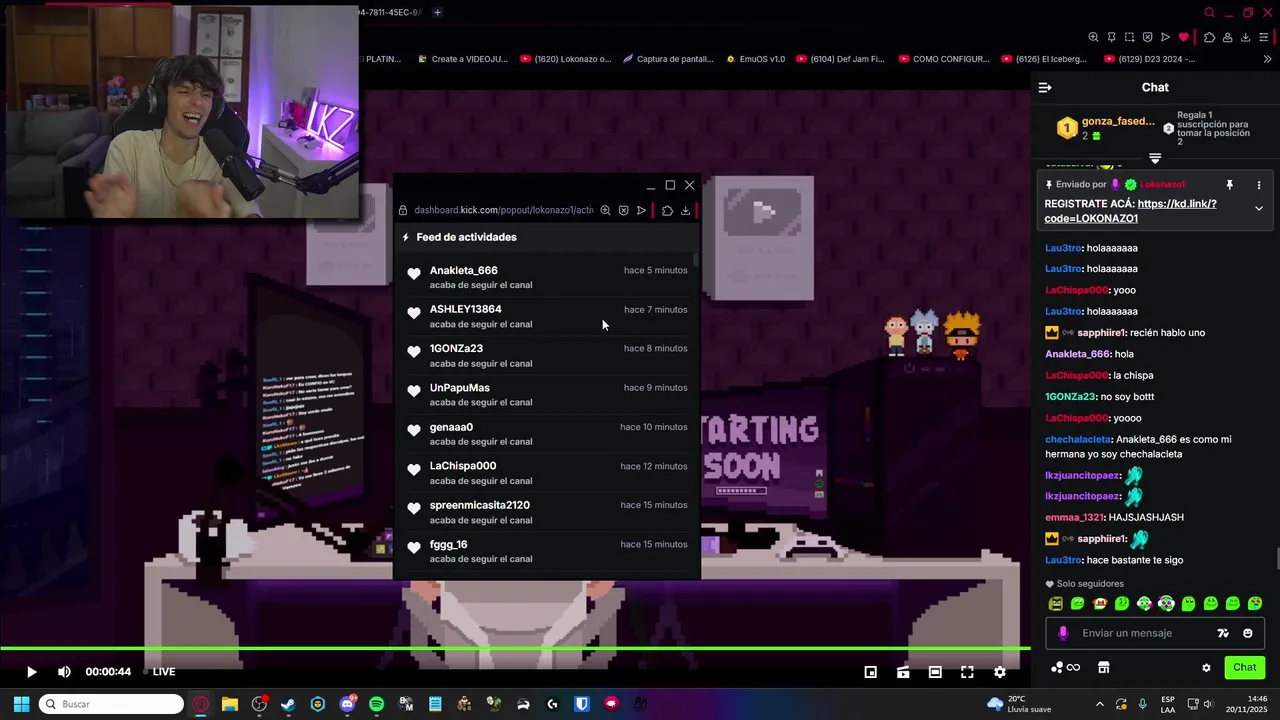Open the REGISTRATE ACÁ kd.link URL
Viewport: 1280px width, 720px height.
1131,210
